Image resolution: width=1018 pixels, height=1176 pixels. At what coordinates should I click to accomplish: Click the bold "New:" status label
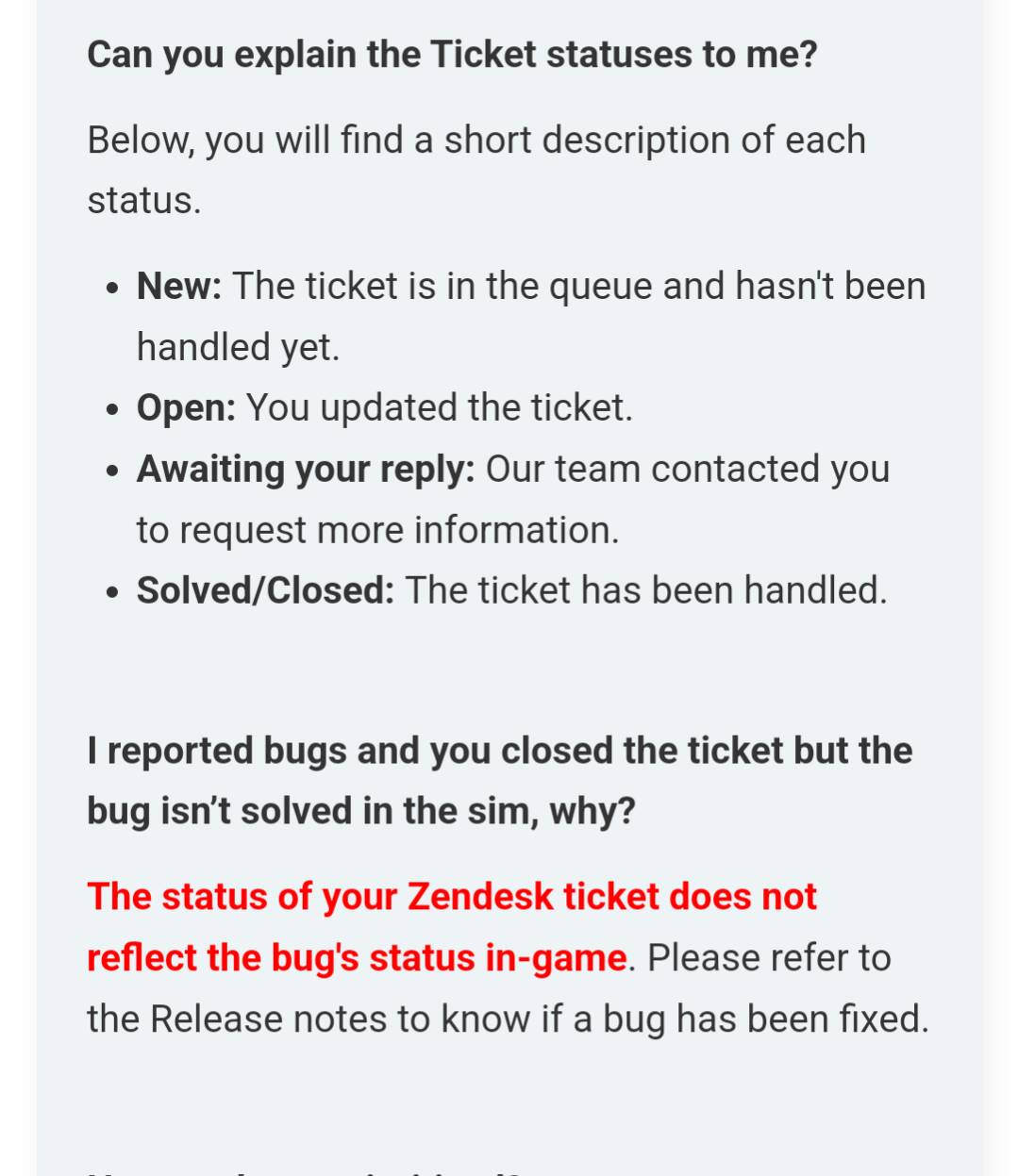[x=179, y=287]
